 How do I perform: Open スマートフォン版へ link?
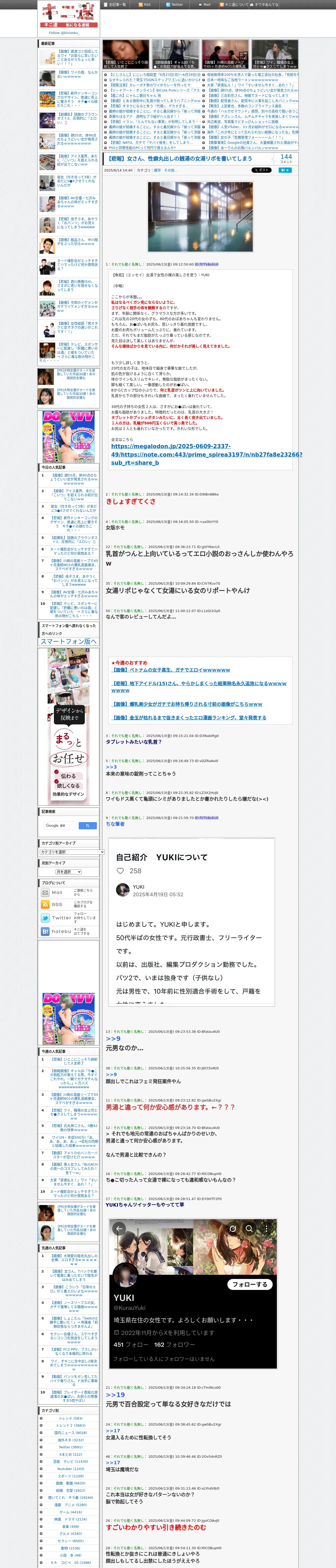(x=68, y=642)
